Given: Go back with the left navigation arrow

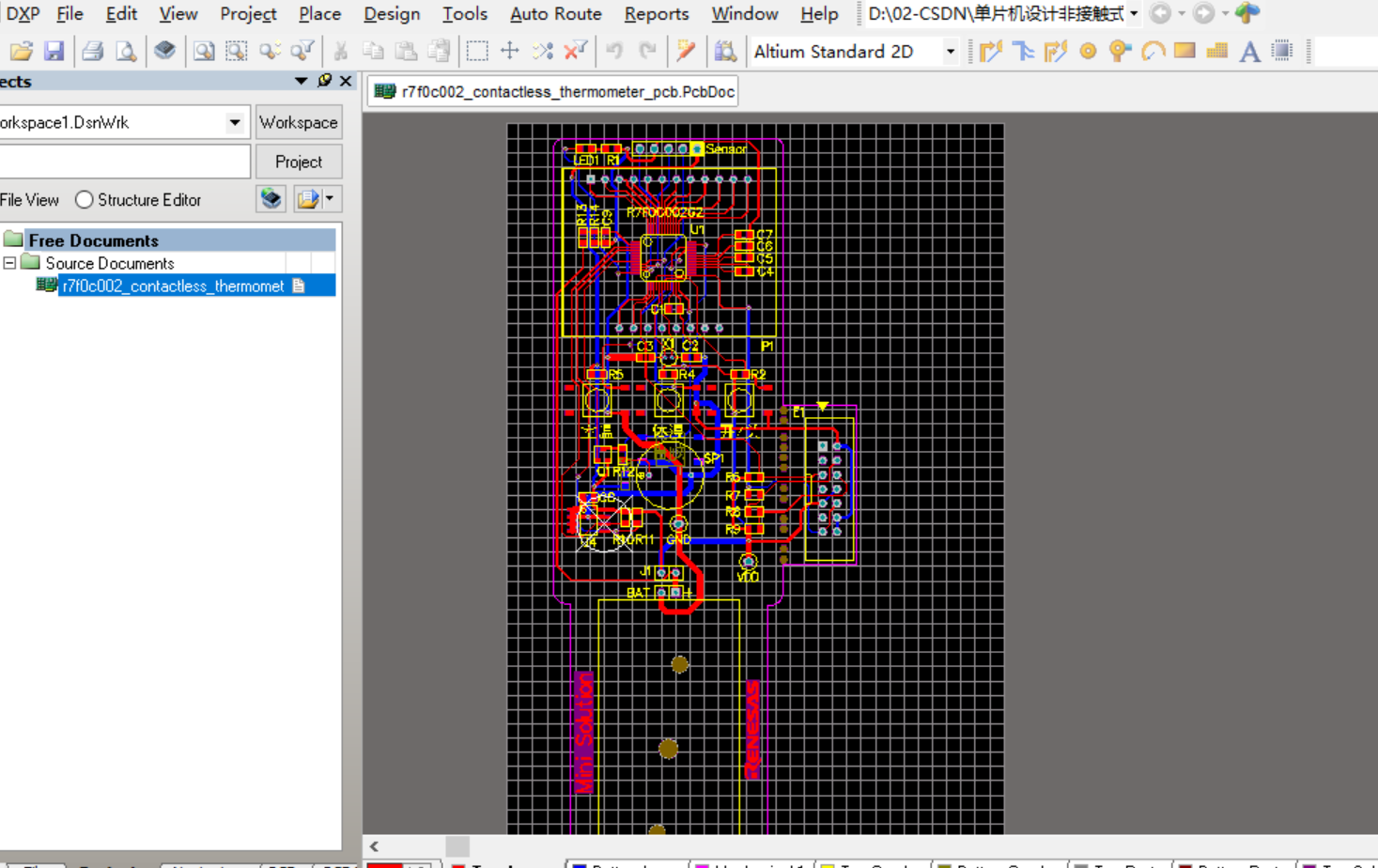Looking at the screenshot, I should (x=1161, y=13).
